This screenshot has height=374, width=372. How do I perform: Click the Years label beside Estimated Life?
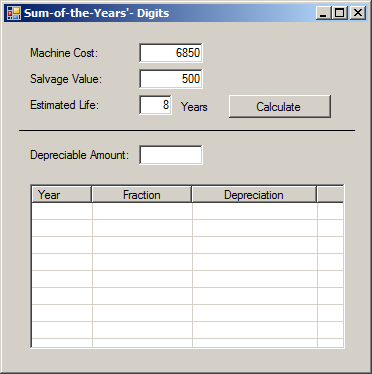pyautogui.click(x=194, y=107)
